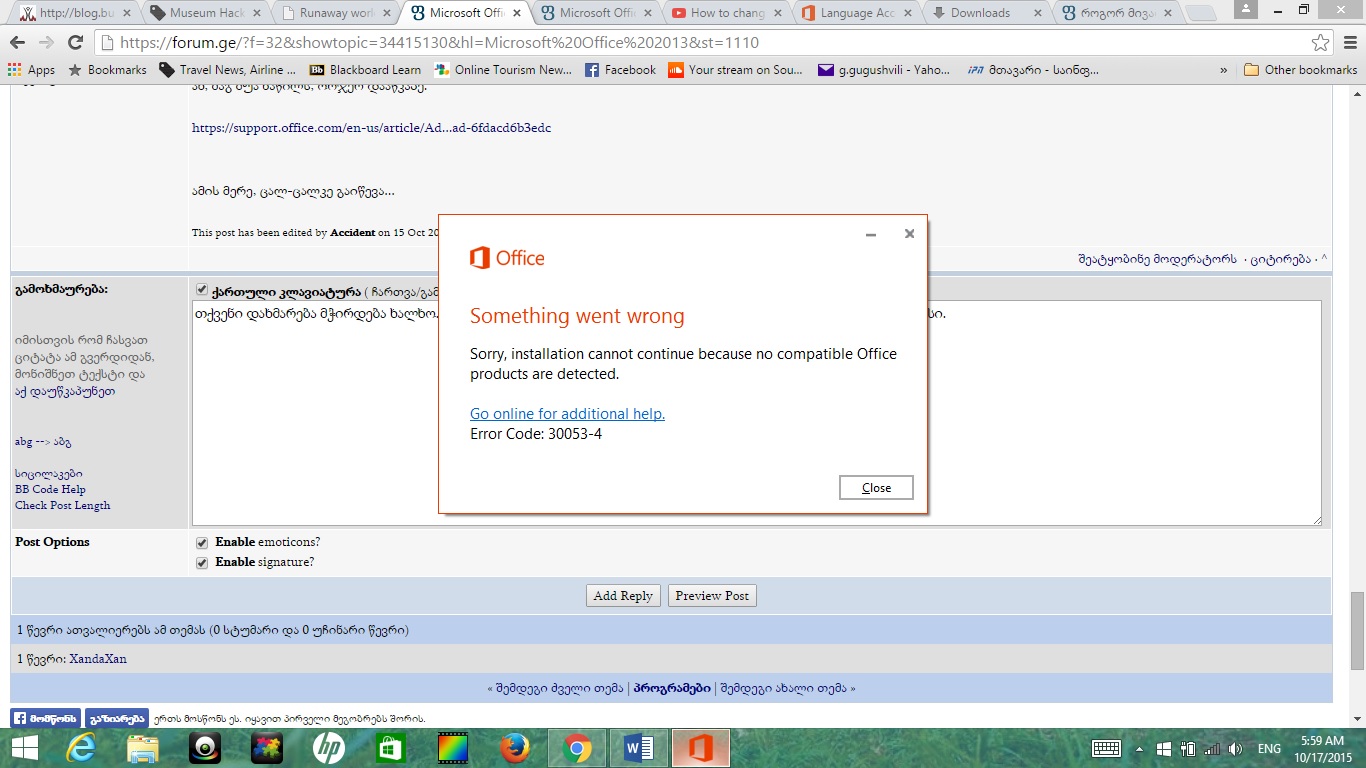Toggle the Georgian keyboard checkbox
Image resolution: width=1366 pixels, height=768 pixels.
click(x=202, y=290)
